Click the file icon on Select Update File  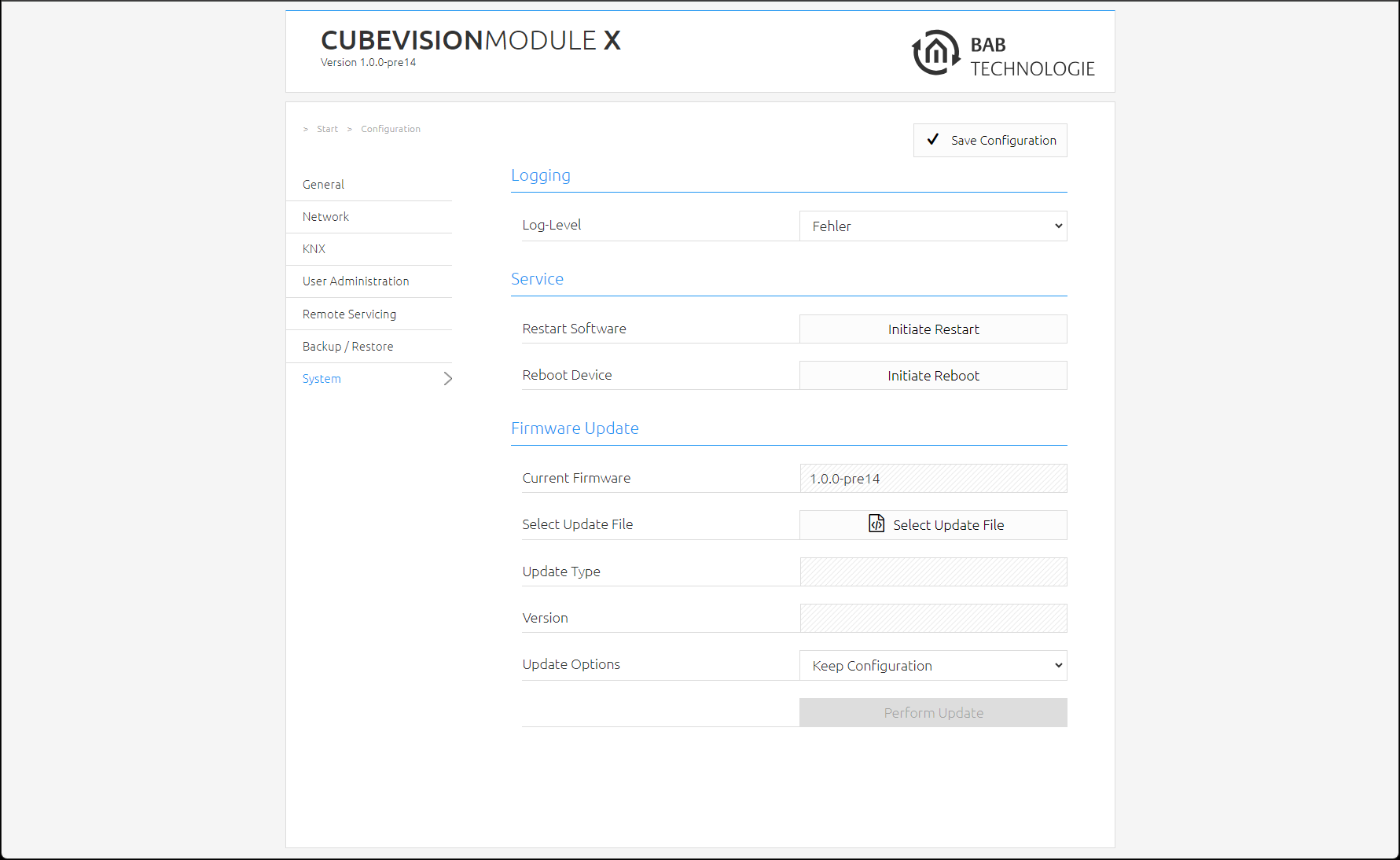tap(876, 524)
